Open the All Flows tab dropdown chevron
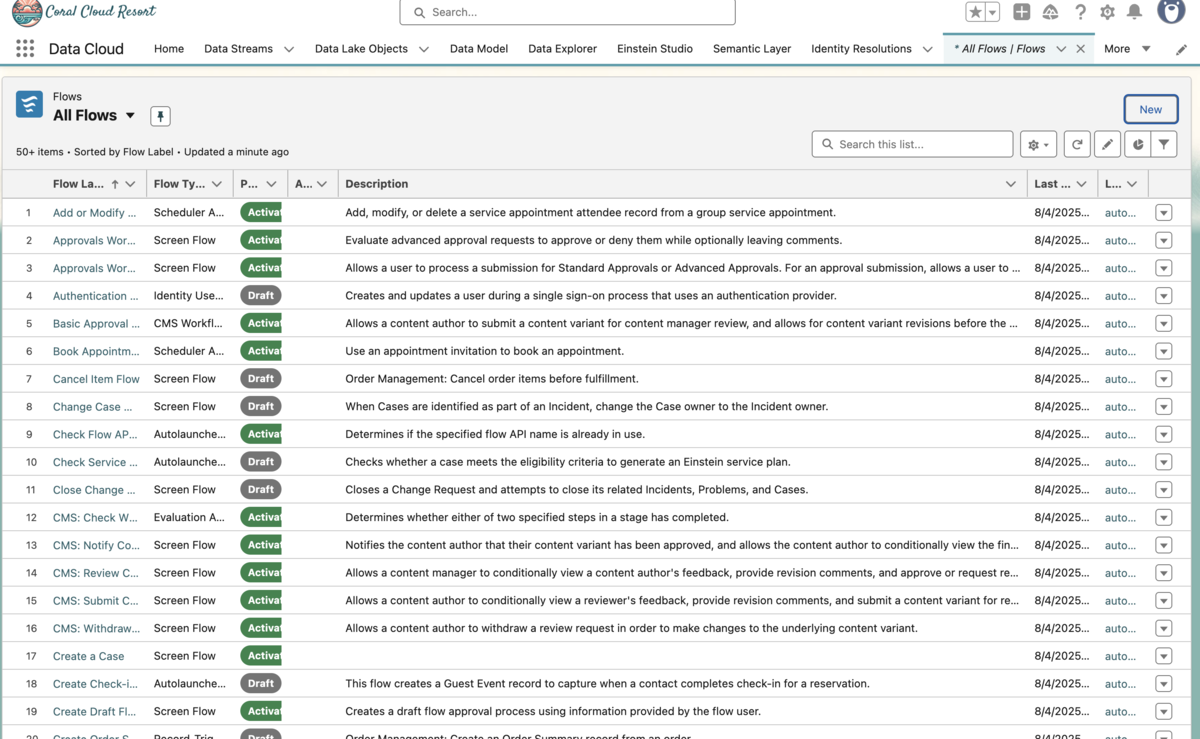Viewport: 1200px width, 739px height. click(1061, 49)
